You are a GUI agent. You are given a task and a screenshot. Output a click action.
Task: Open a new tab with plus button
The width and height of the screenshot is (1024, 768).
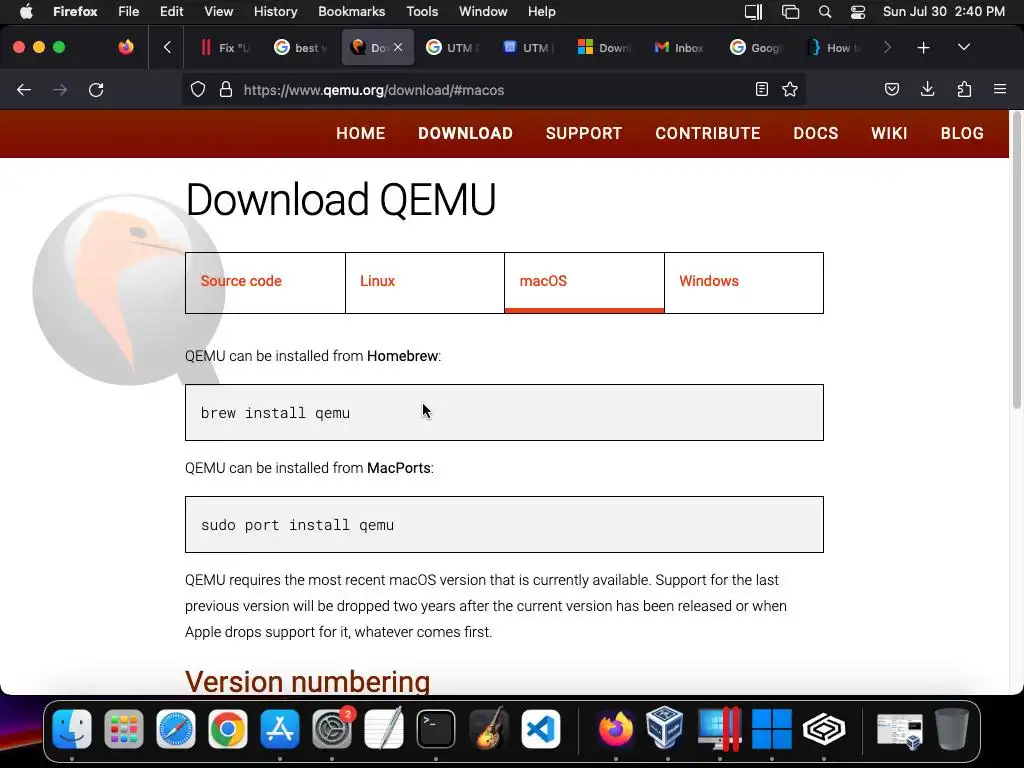pos(923,48)
